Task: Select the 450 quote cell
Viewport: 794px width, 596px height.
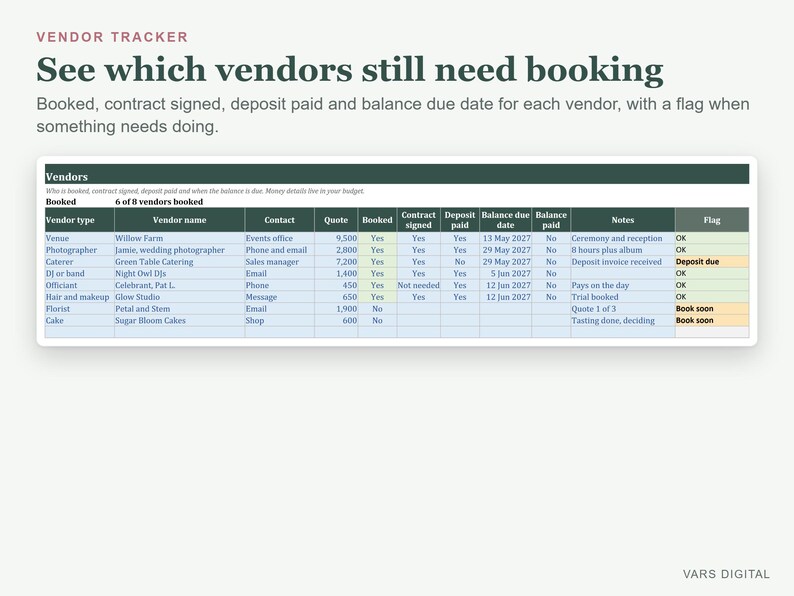Action: point(336,285)
